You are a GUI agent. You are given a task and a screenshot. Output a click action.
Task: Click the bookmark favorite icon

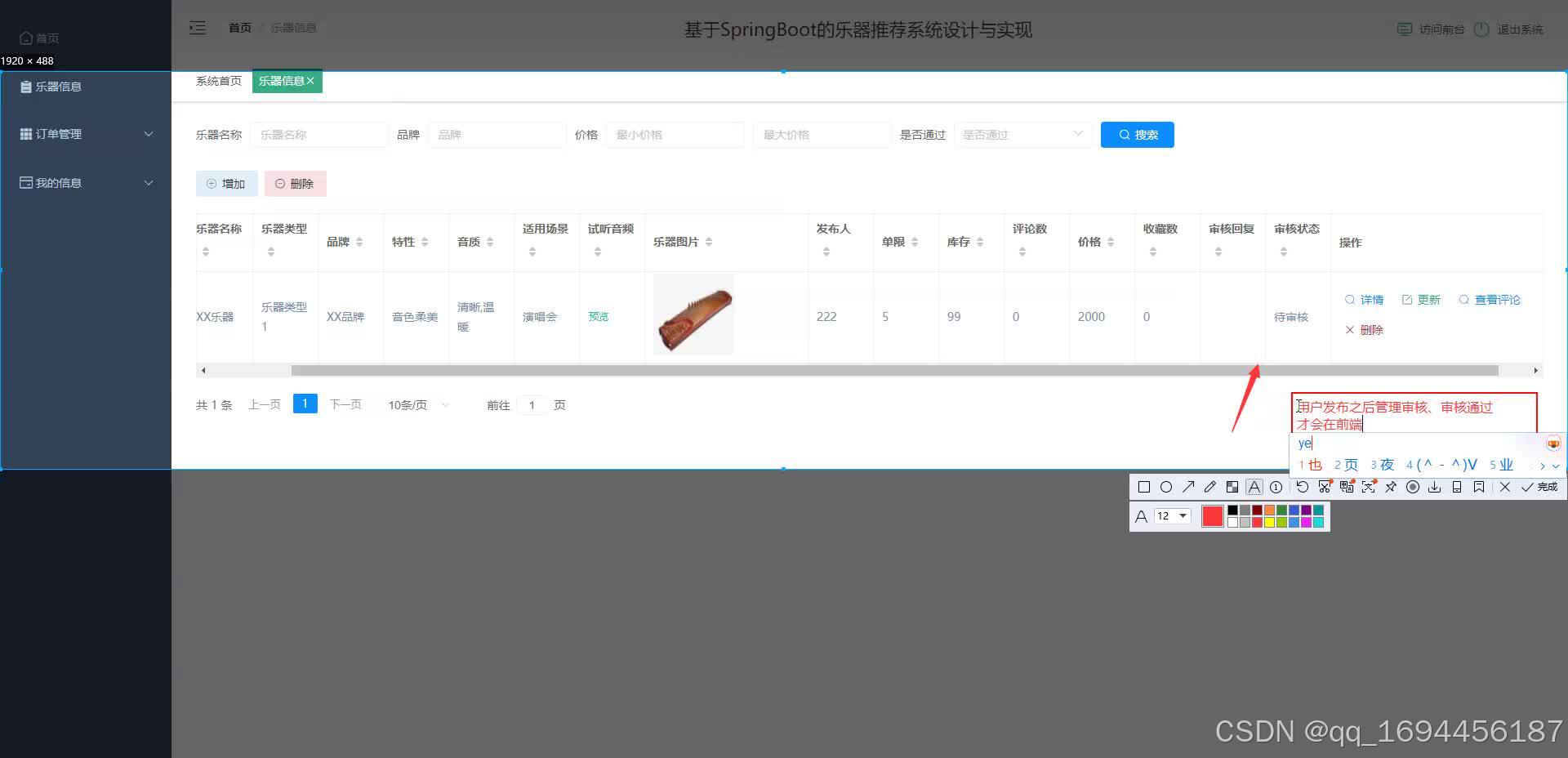(x=1479, y=487)
